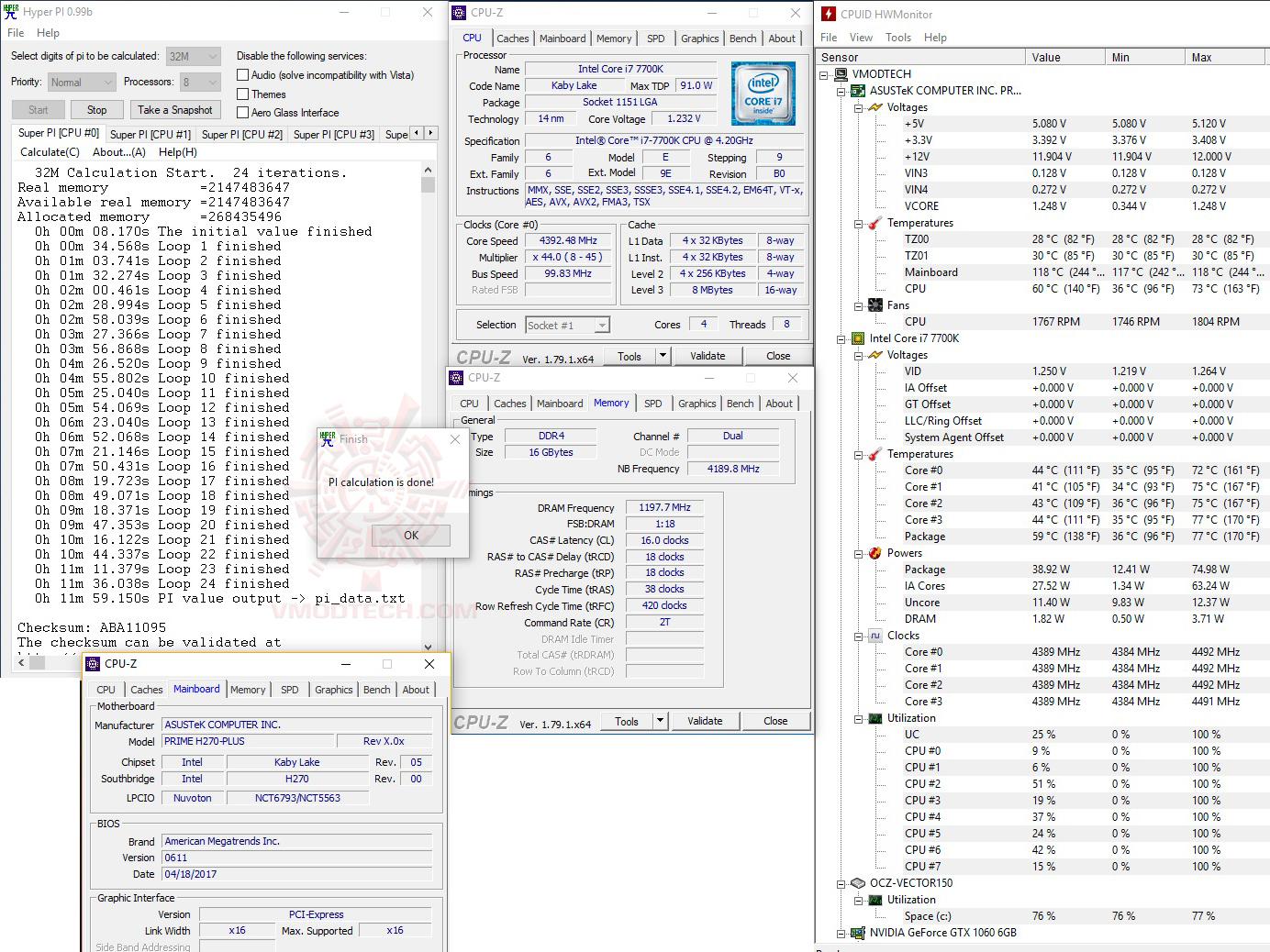Click OK on the PI calculation dialog
Image resolution: width=1270 pixels, height=952 pixels.
(x=410, y=535)
